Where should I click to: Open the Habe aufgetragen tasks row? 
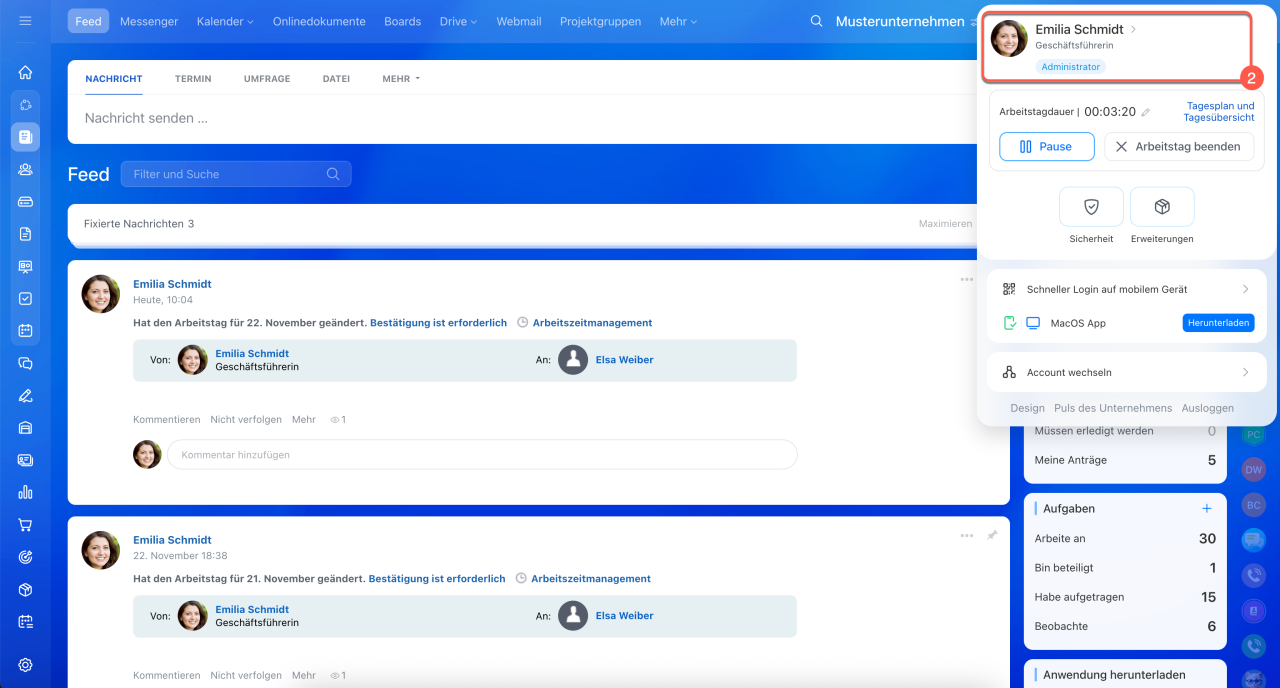click(1125, 597)
